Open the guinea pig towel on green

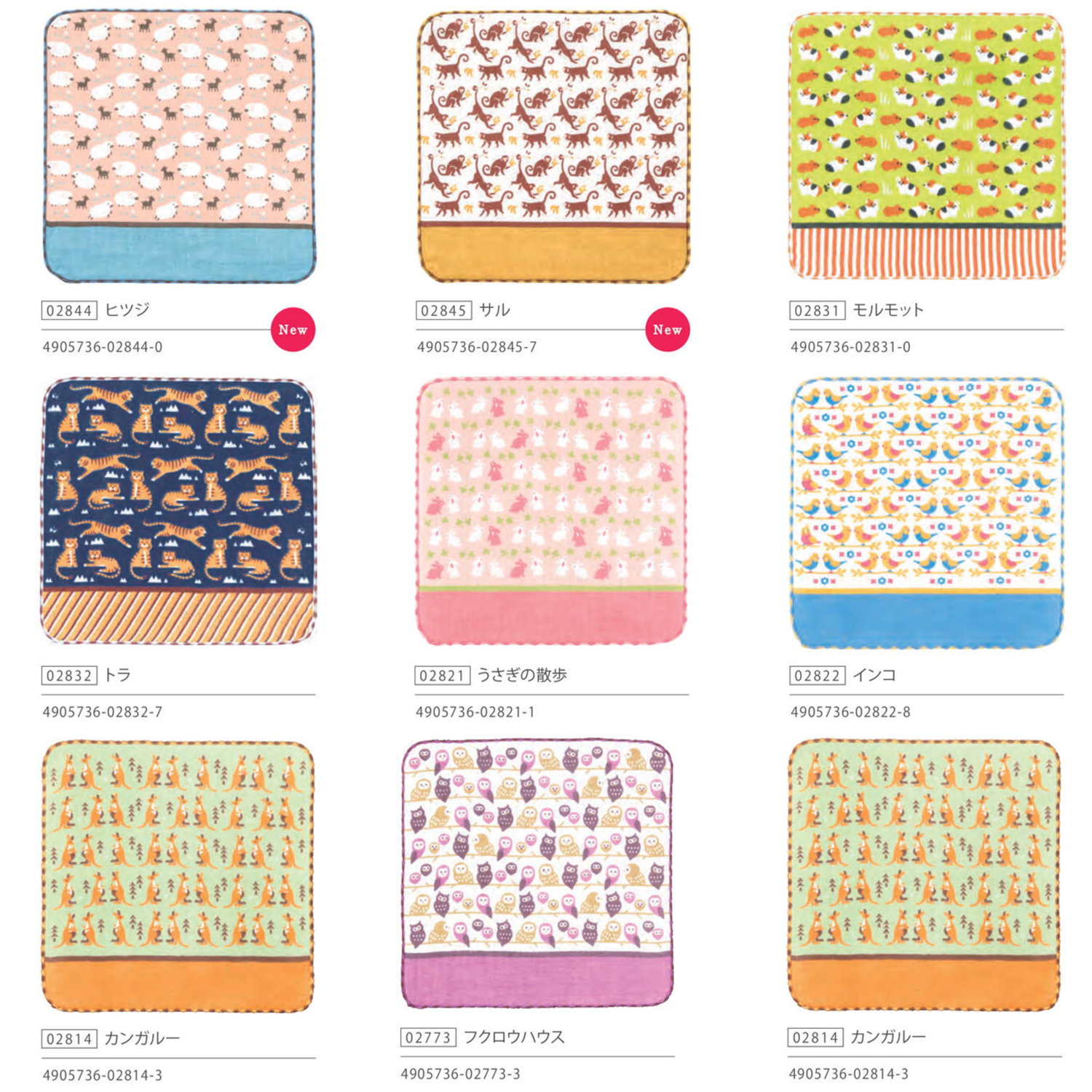click(x=927, y=146)
